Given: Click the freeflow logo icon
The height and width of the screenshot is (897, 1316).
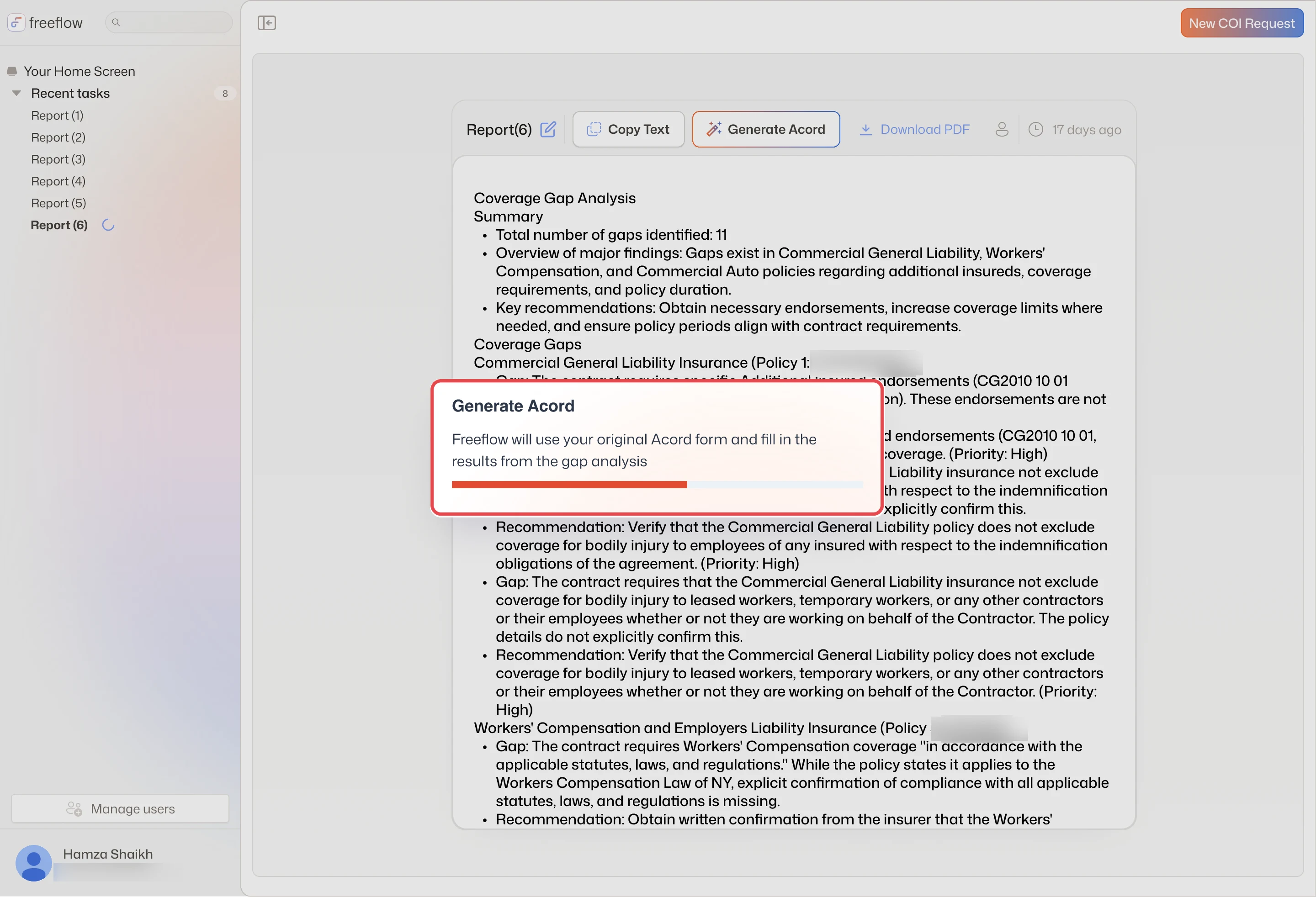Looking at the screenshot, I should [16, 23].
